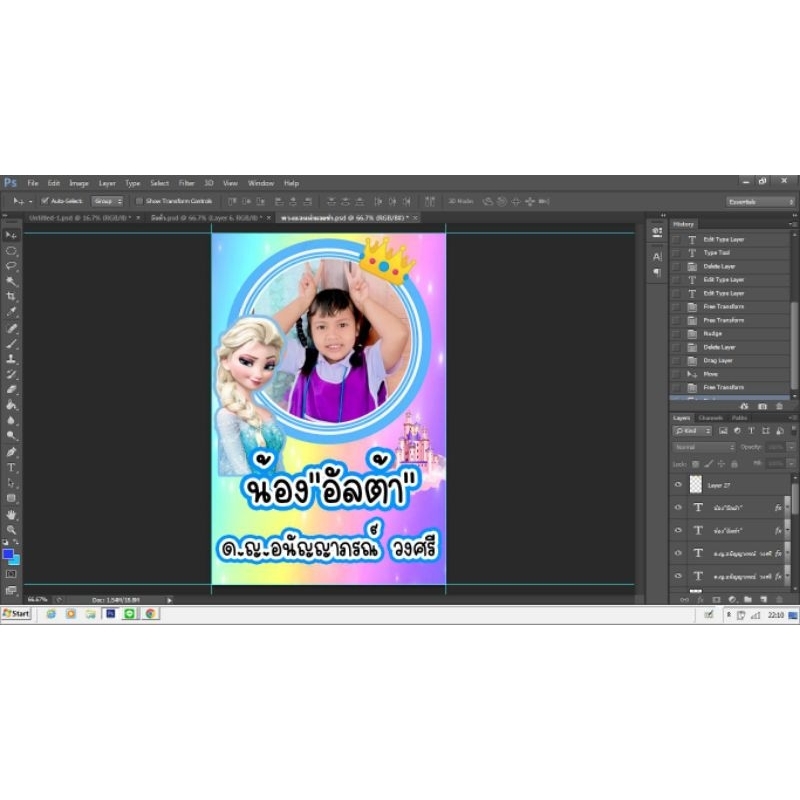Viewport: 800px width, 800px height.
Task: Open the Kind filter dropdown in the Layers panel
Action: (x=692, y=431)
